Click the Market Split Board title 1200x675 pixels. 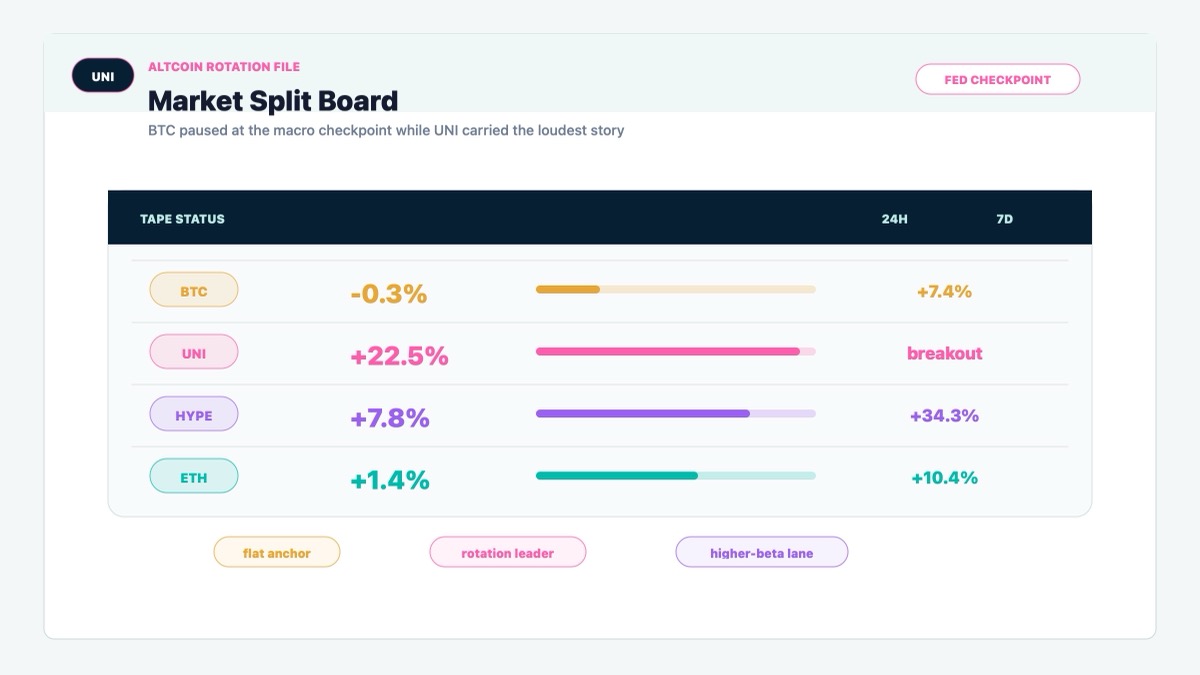coord(273,101)
